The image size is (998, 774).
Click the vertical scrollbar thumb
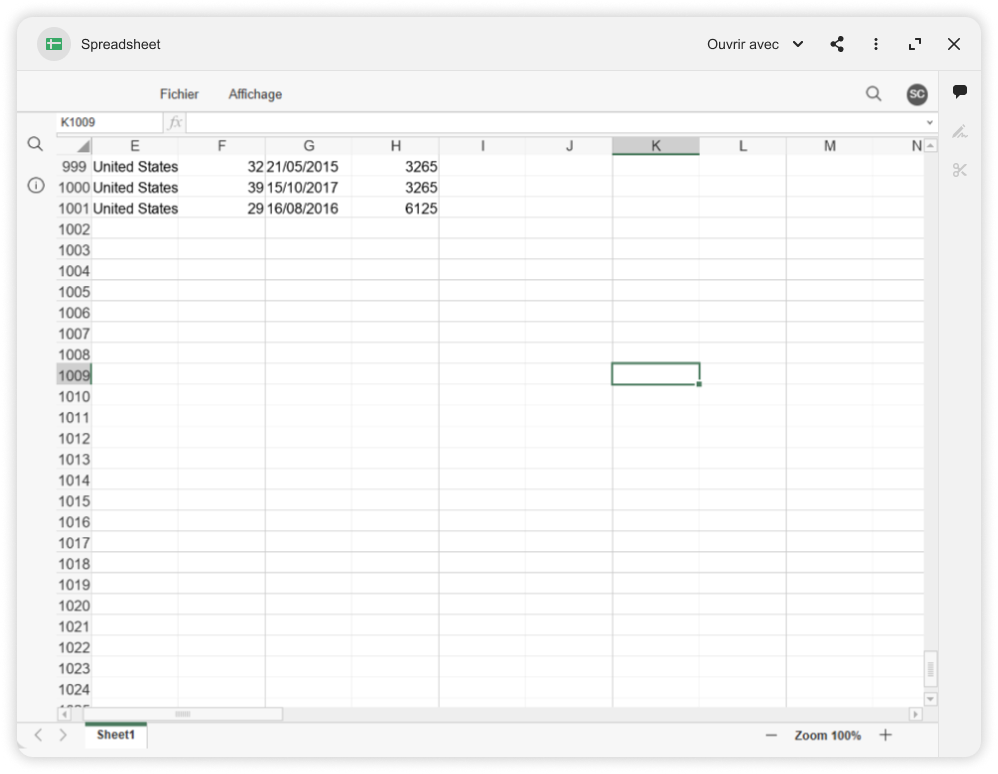pos(930,670)
